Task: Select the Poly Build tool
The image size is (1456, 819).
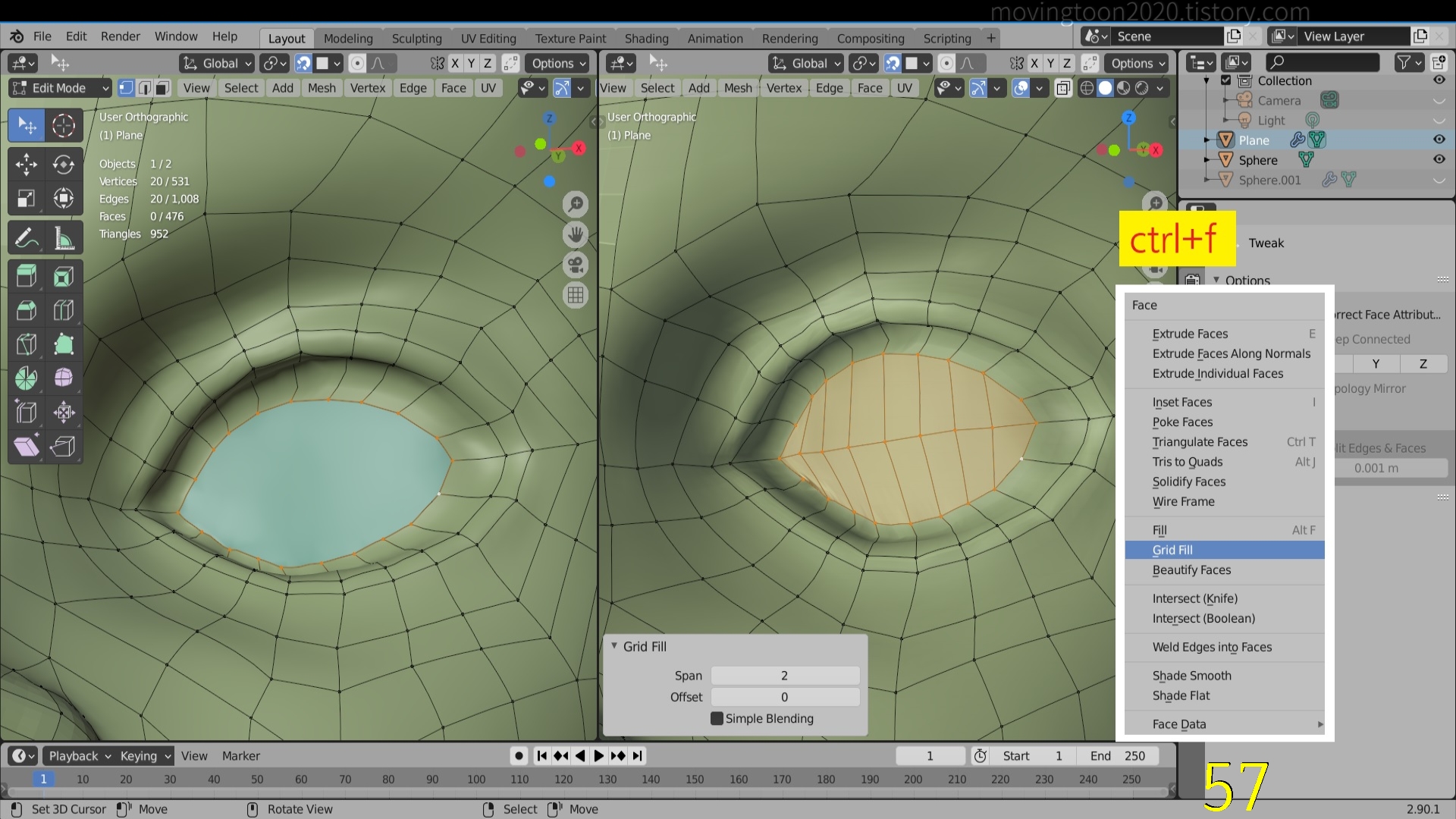Action: coord(64,344)
